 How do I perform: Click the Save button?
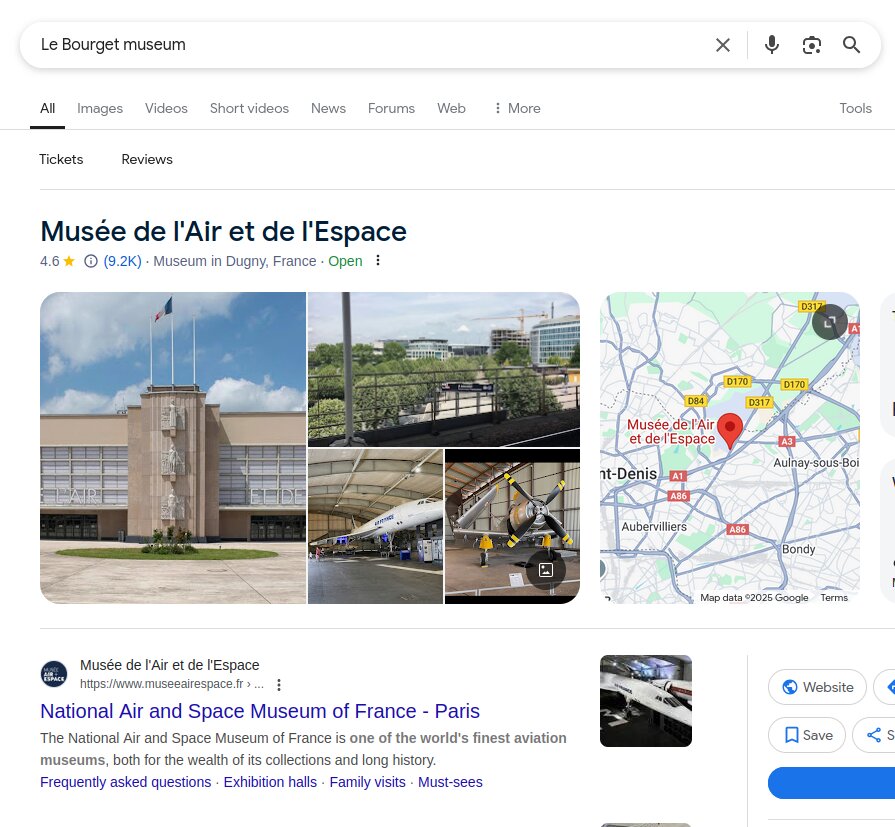coord(806,735)
